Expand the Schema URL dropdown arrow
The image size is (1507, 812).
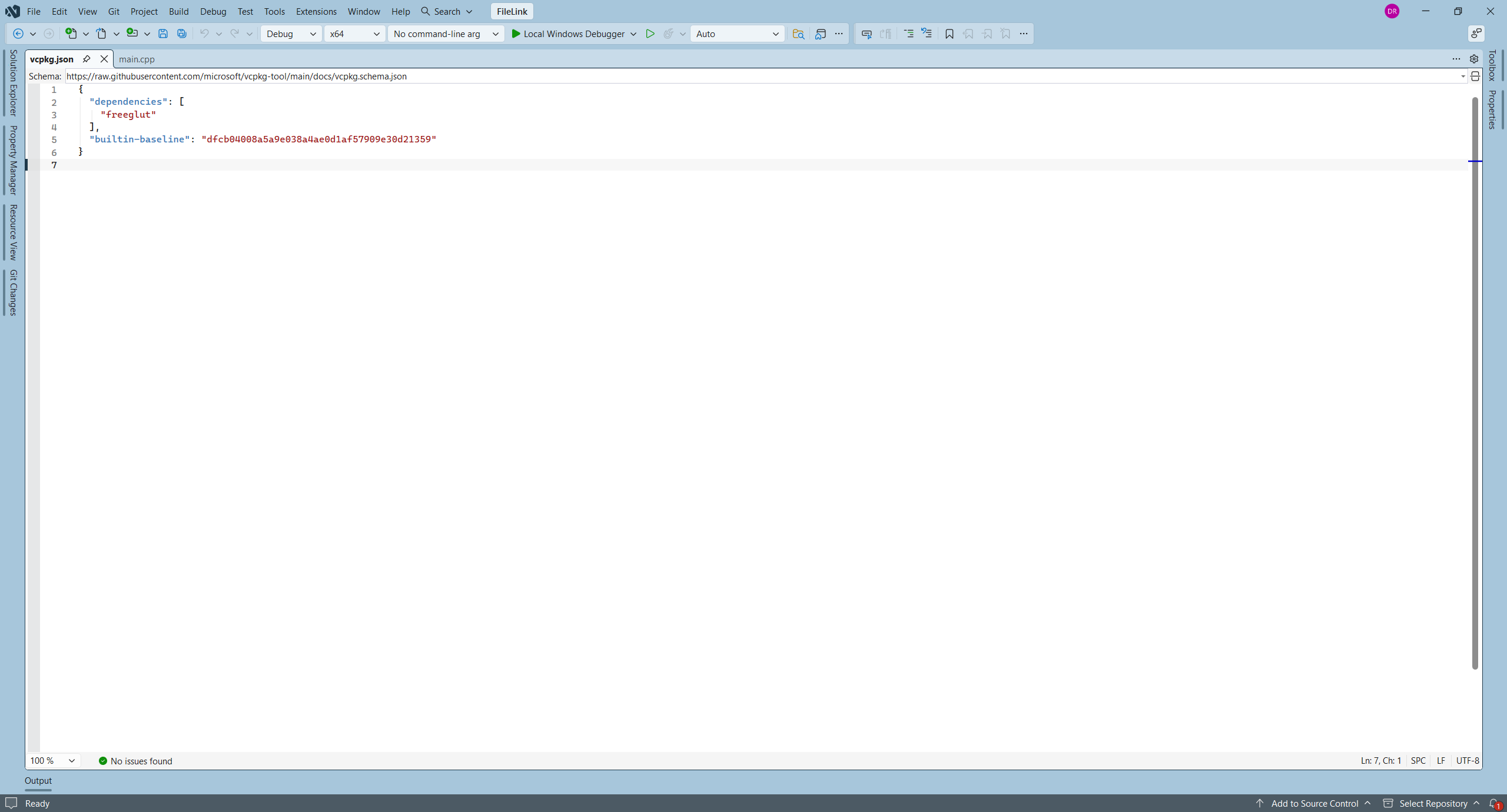pyautogui.click(x=1463, y=76)
